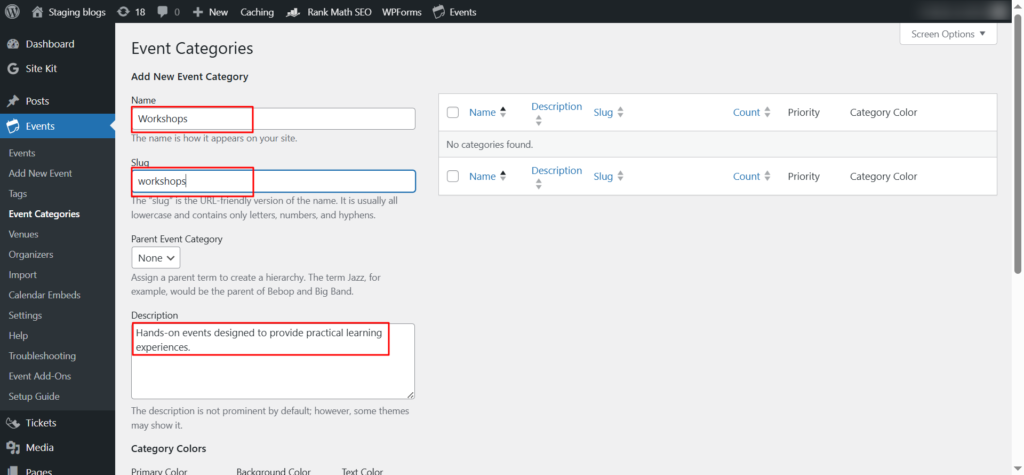This screenshot has width=1024, height=475.
Task: Click the Event Categories page heading
Action: [192, 48]
